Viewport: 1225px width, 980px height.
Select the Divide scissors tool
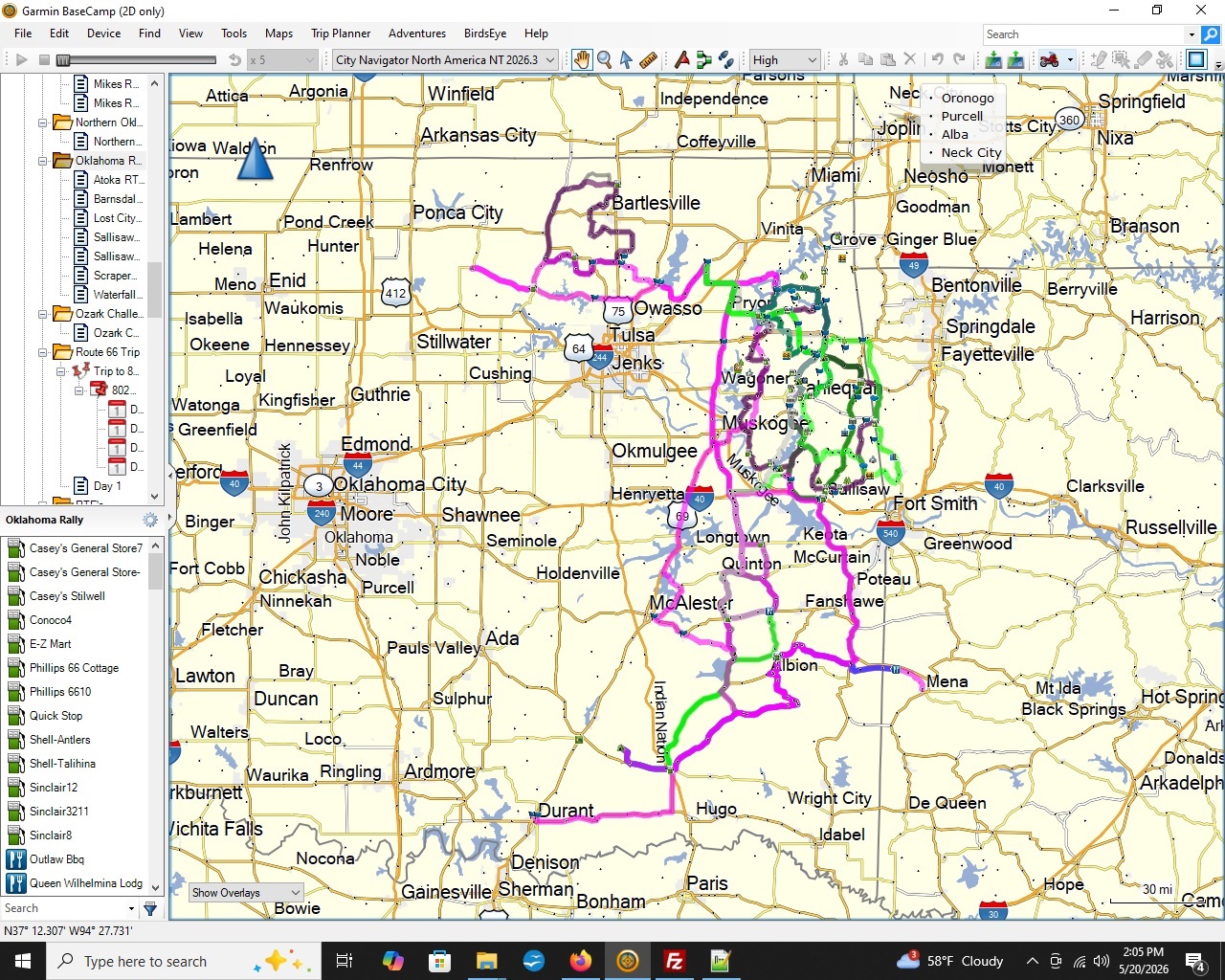pos(1165,59)
